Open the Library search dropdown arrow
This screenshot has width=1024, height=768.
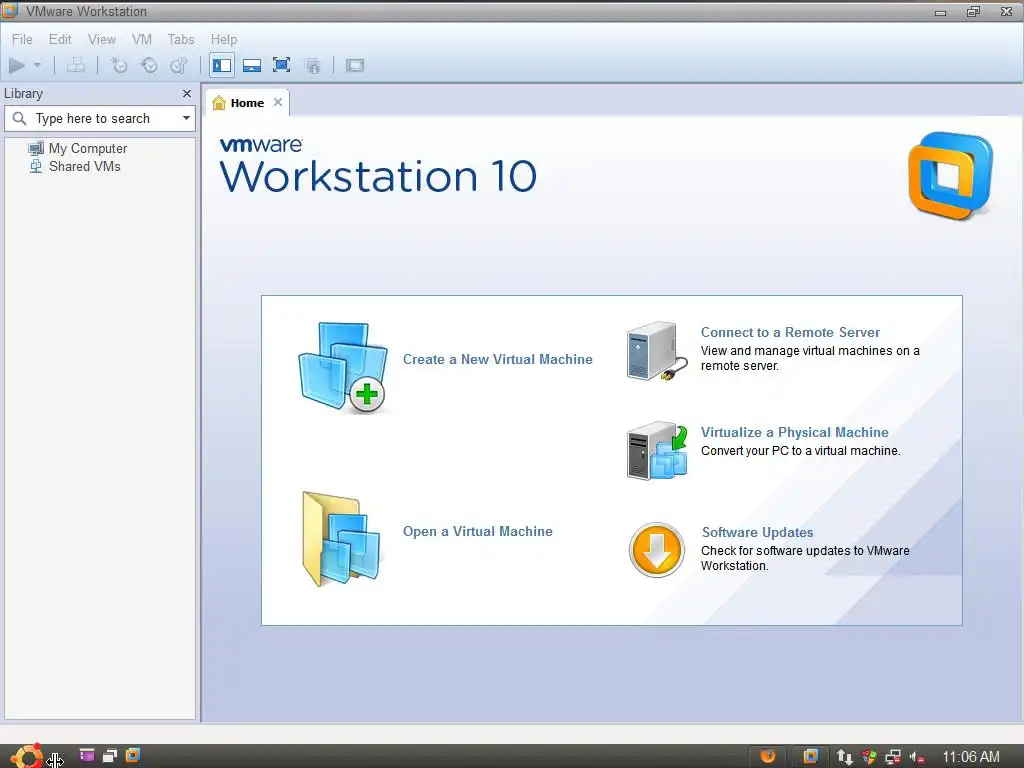click(186, 118)
